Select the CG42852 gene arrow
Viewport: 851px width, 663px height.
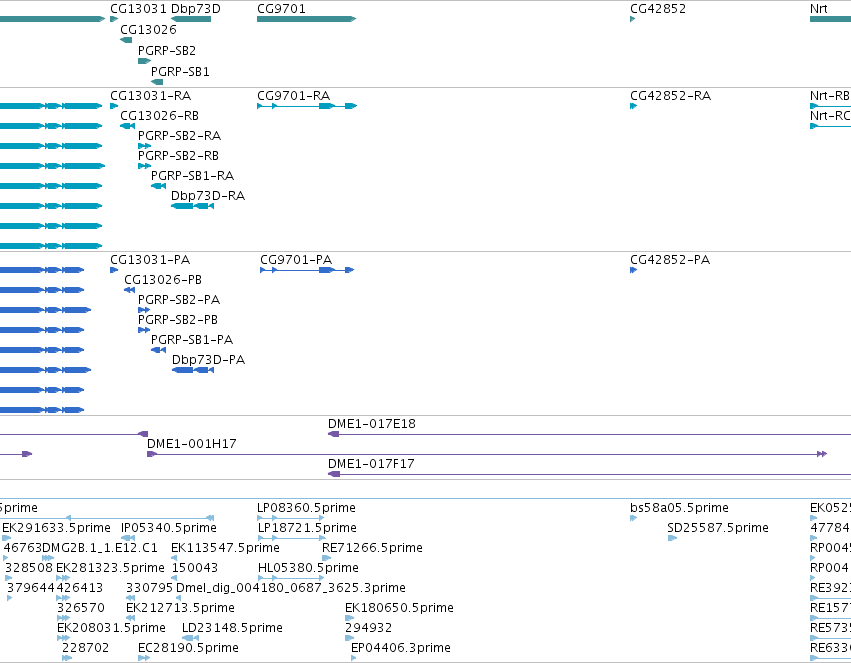pyautogui.click(x=633, y=19)
